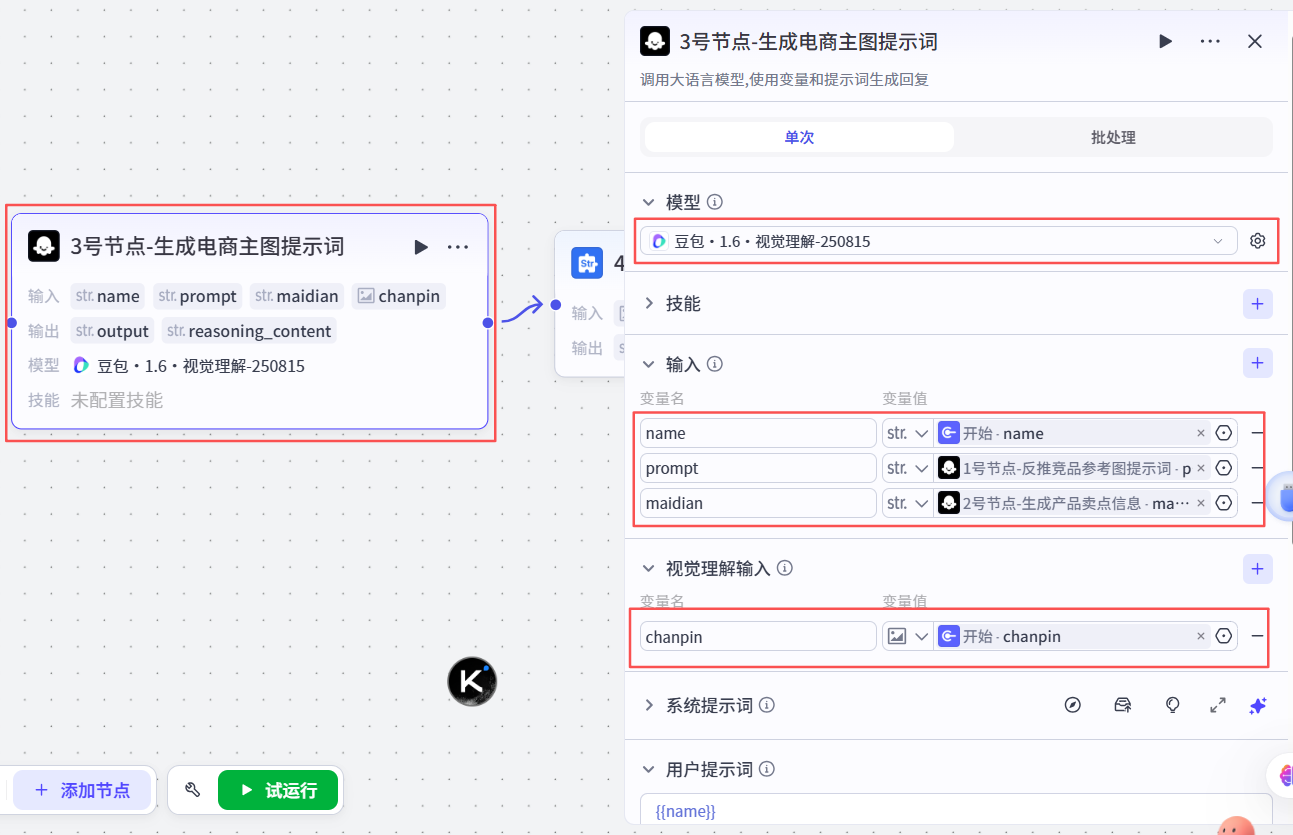
Task: Open more options via the three-dot menu
Action: [x=1210, y=41]
